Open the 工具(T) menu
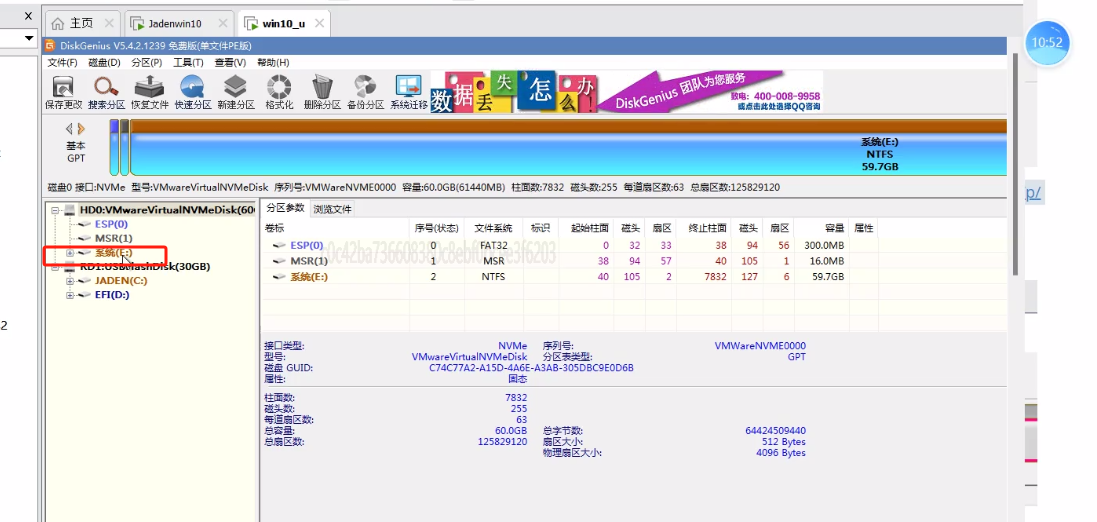1097x522 pixels. click(188, 63)
